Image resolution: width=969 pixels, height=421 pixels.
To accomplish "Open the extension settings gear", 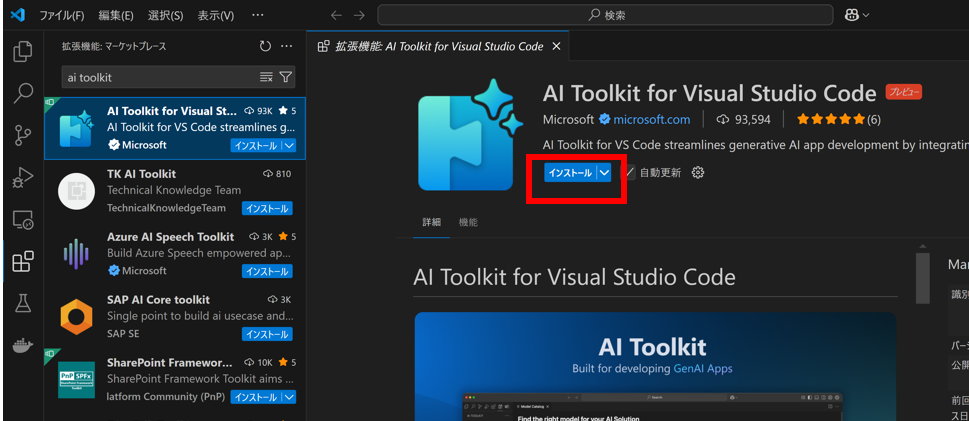I will pos(698,172).
